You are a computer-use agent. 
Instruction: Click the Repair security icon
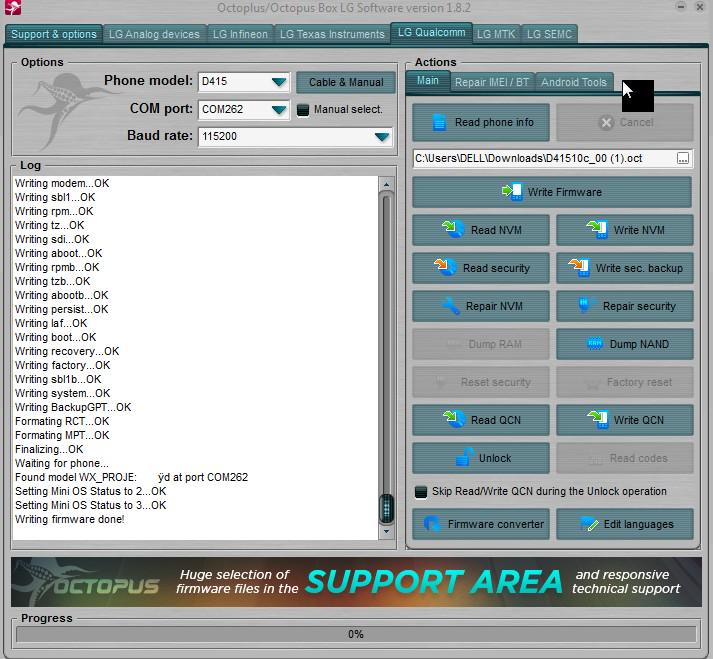[586, 305]
